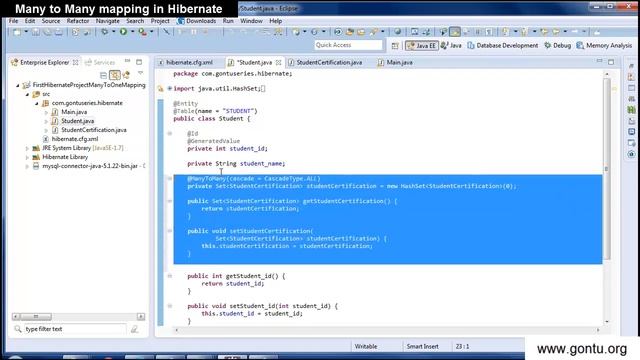The width and height of the screenshot is (640, 360).
Task: Switch to the StudentCertification.java editor tab
Action: [325, 62]
